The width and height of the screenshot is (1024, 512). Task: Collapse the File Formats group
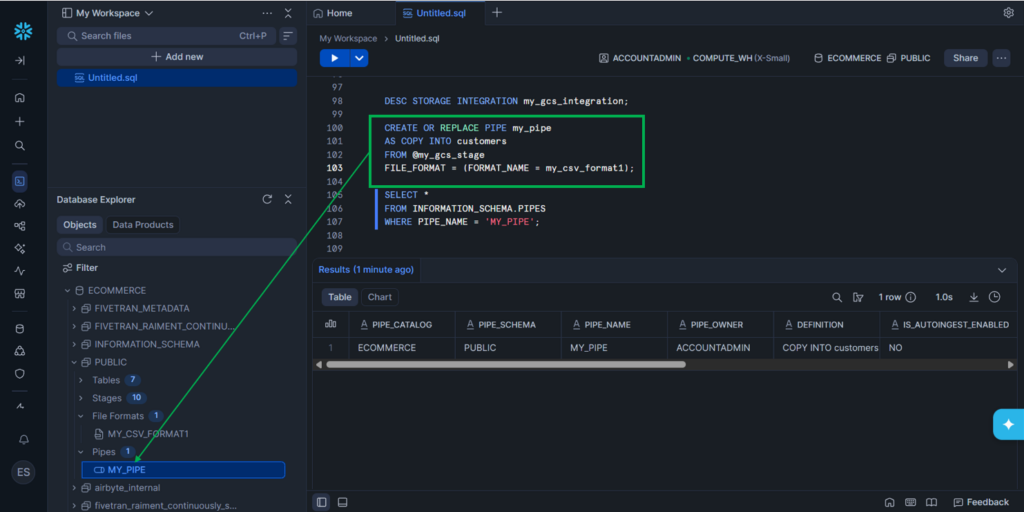(x=81, y=416)
